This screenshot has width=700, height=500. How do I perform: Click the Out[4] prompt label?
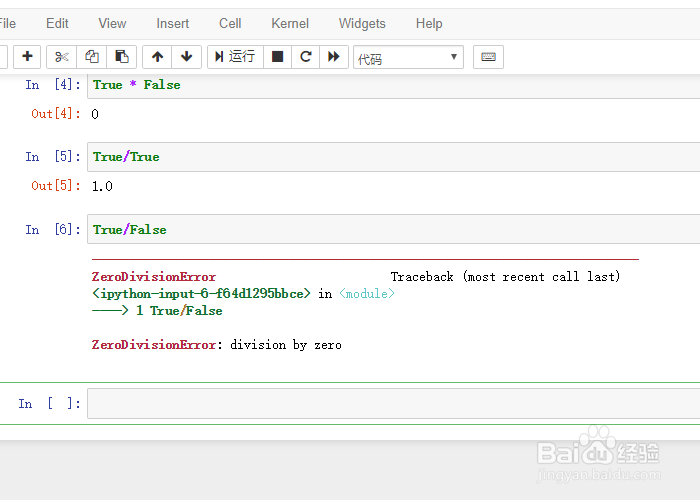pyautogui.click(x=56, y=114)
